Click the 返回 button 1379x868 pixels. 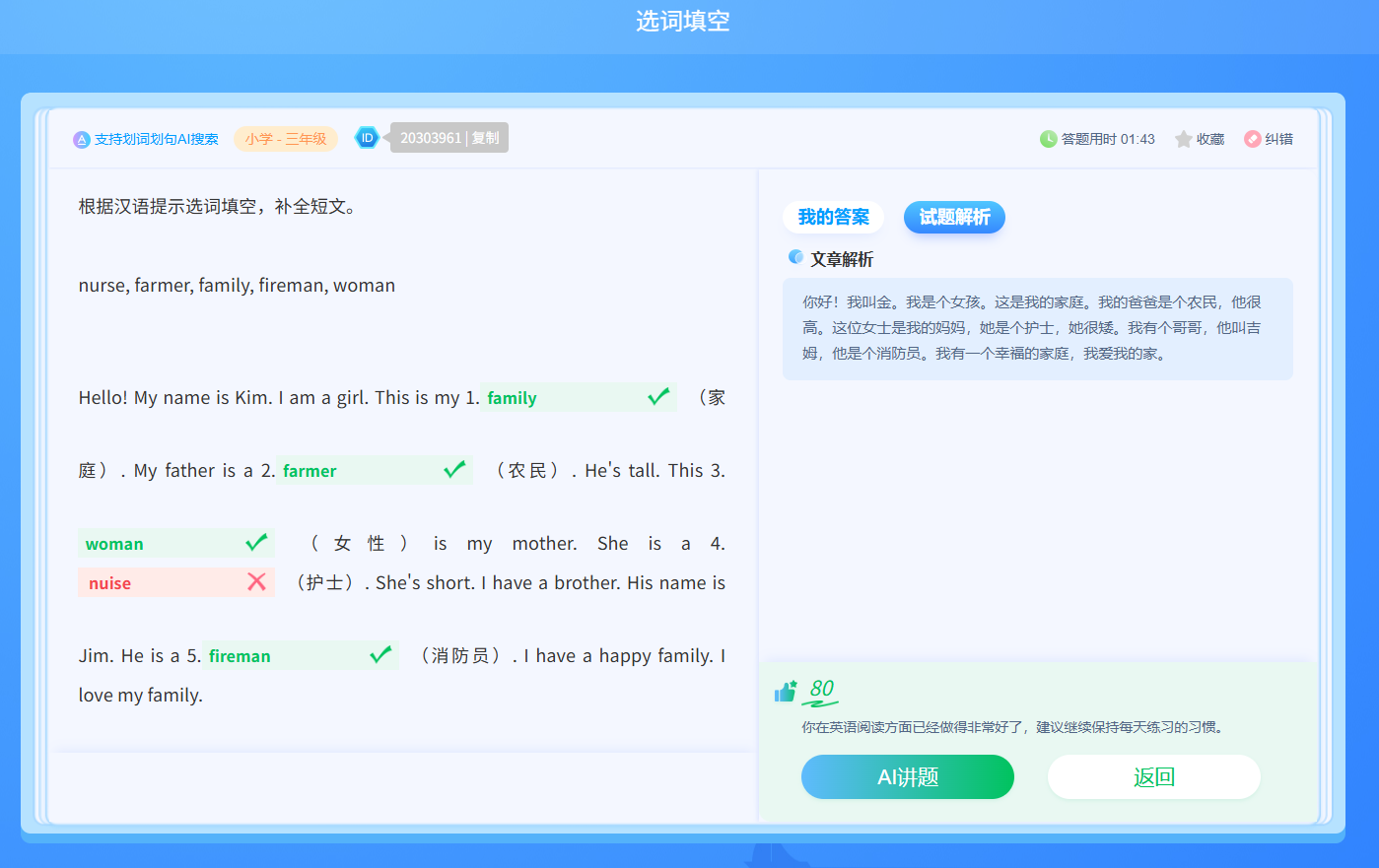point(1153,776)
